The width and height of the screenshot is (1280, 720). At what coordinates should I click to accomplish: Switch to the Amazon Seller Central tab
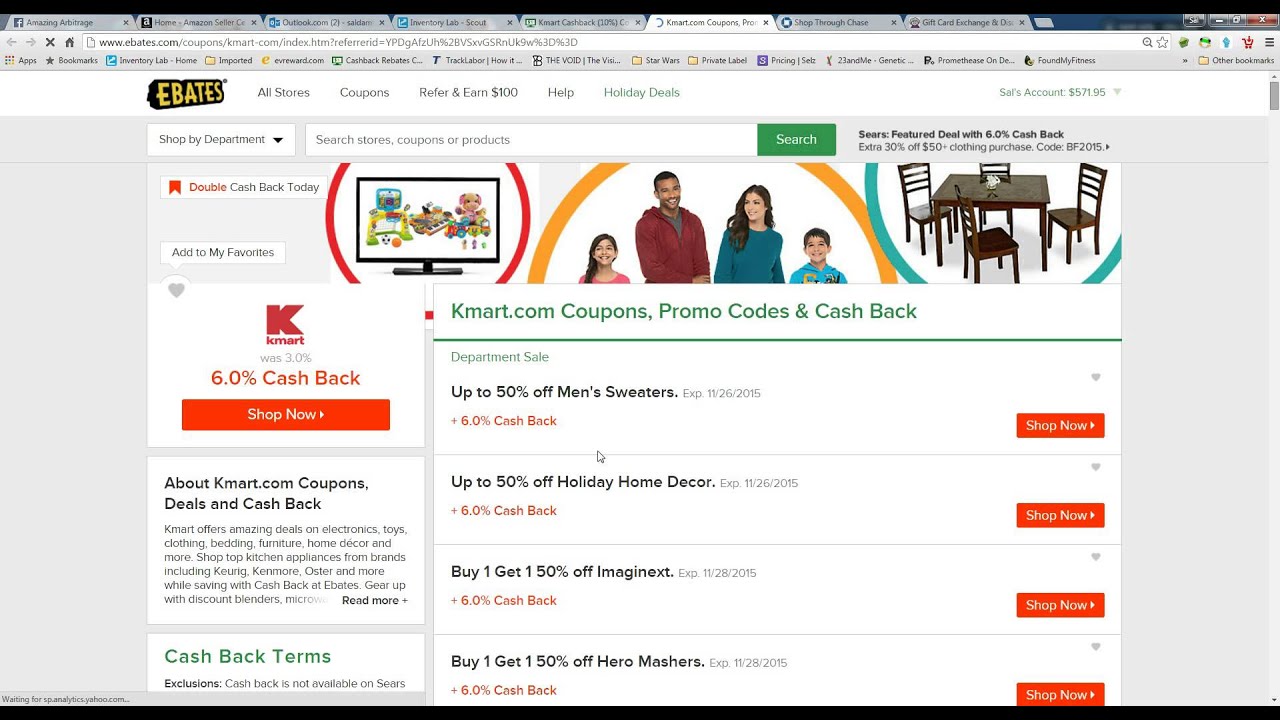[x=198, y=22]
